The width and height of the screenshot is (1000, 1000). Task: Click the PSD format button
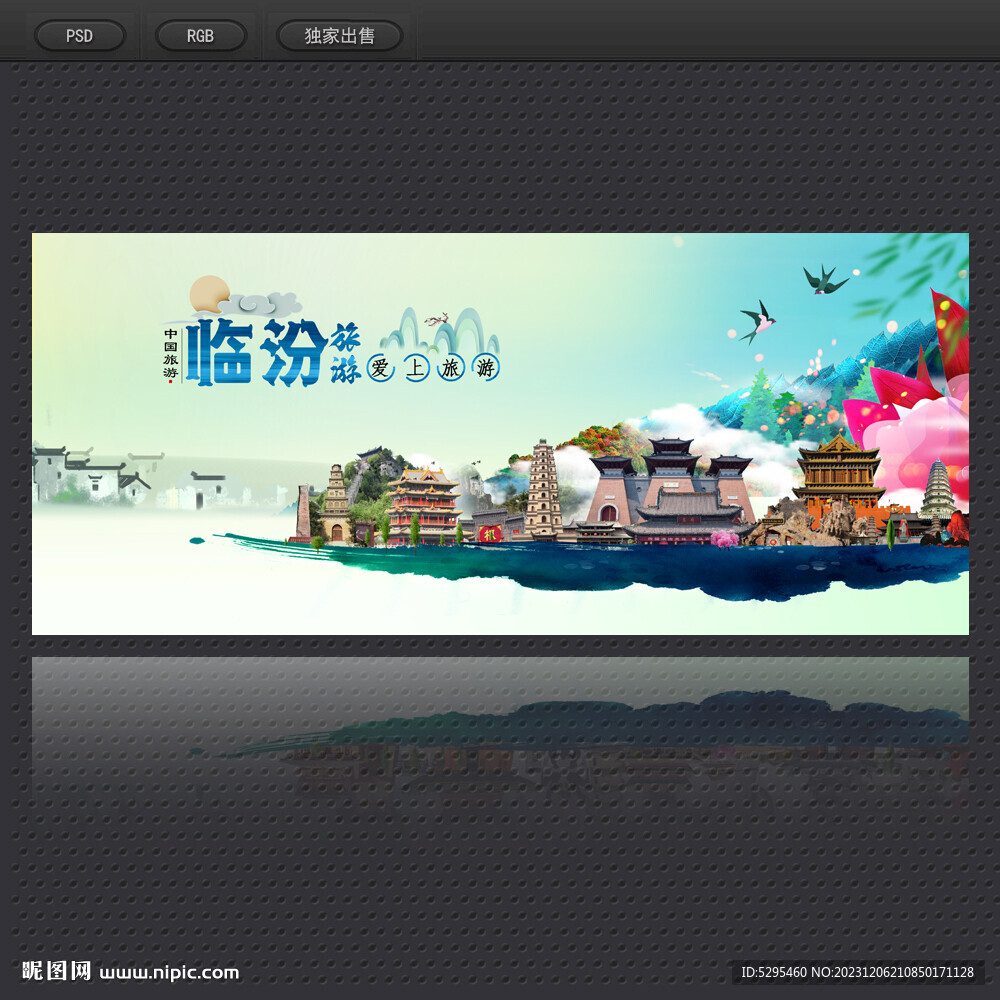click(80, 36)
